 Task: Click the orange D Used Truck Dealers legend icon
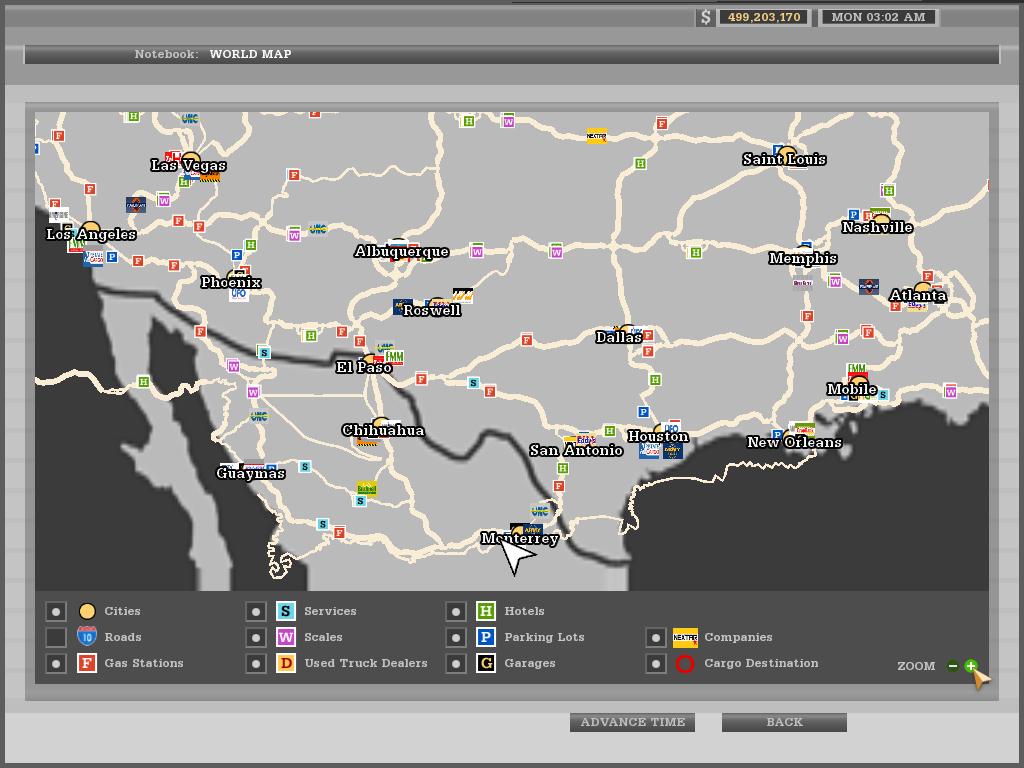click(285, 664)
